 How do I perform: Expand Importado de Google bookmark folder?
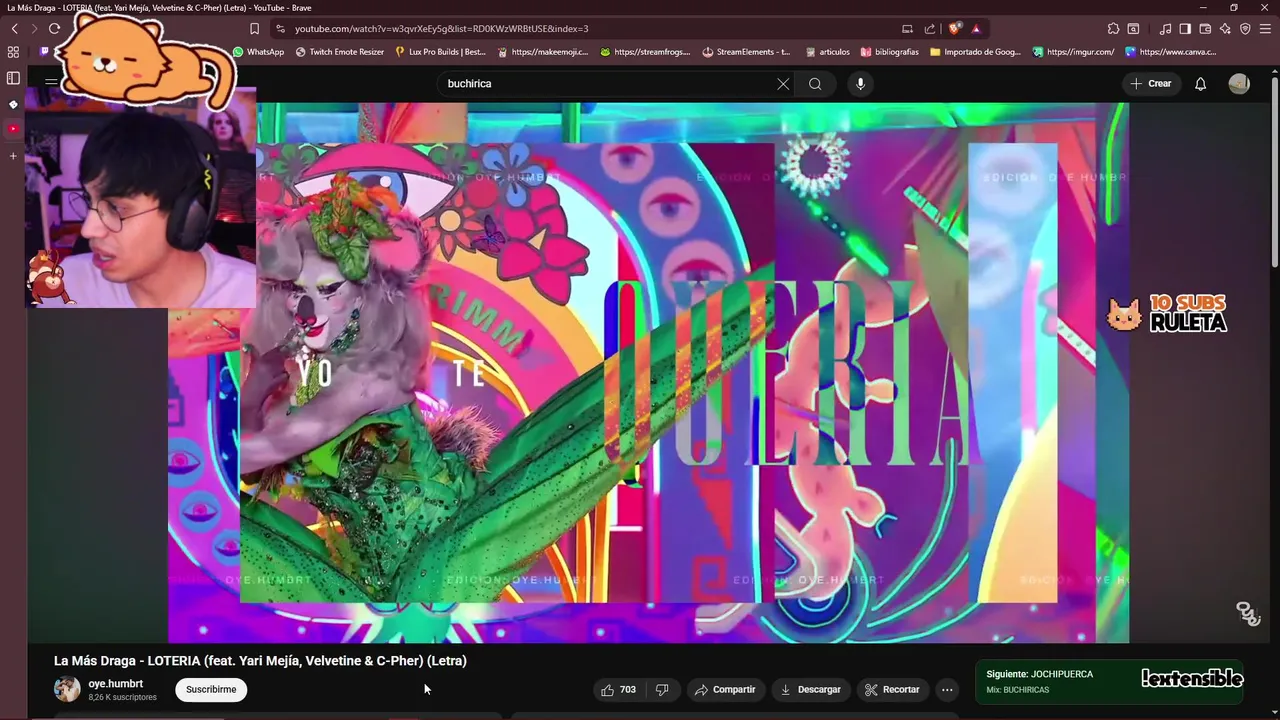click(x=975, y=52)
